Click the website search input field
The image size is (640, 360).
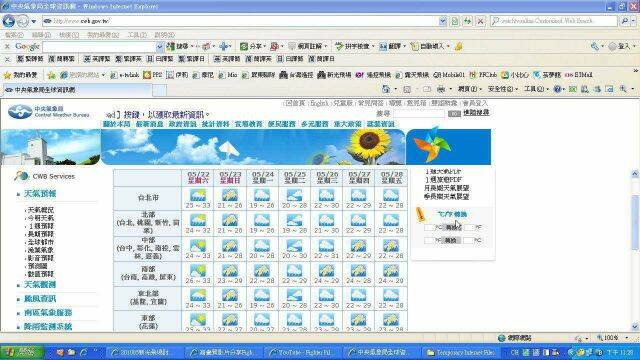pyautogui.click(x=419, y=114)
